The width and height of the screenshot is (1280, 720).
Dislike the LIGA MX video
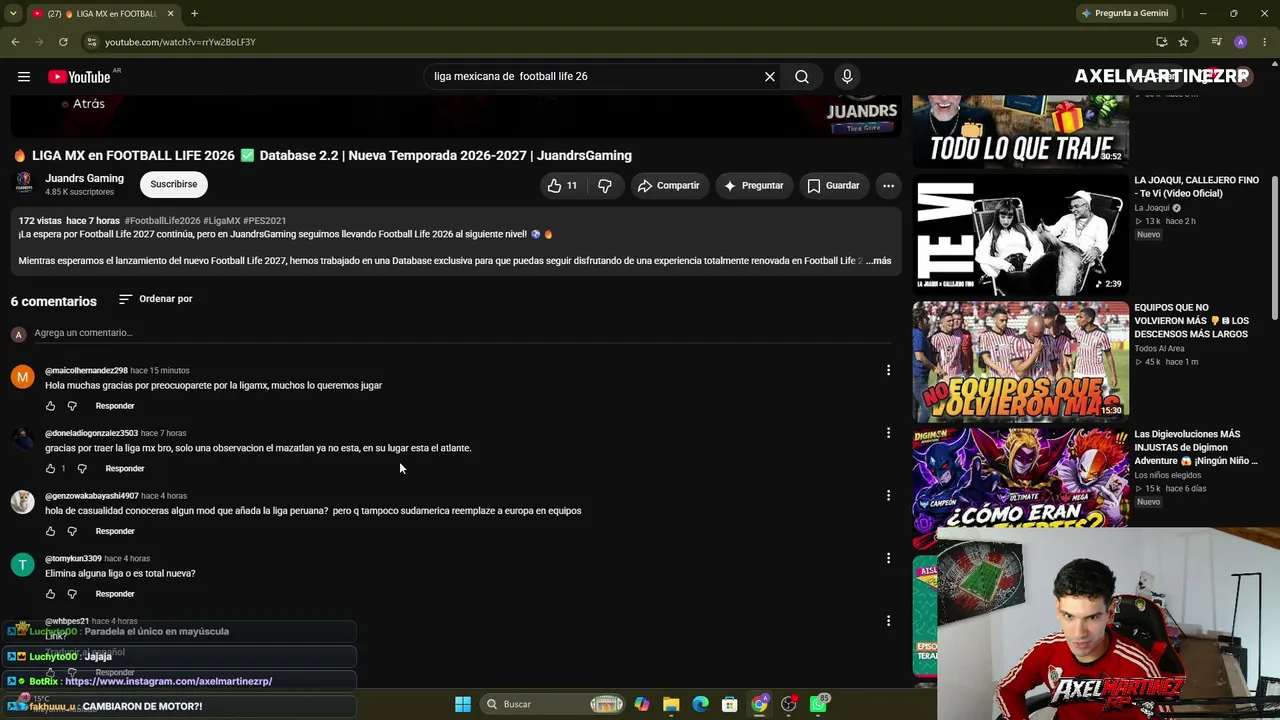[x=604, y=186]
